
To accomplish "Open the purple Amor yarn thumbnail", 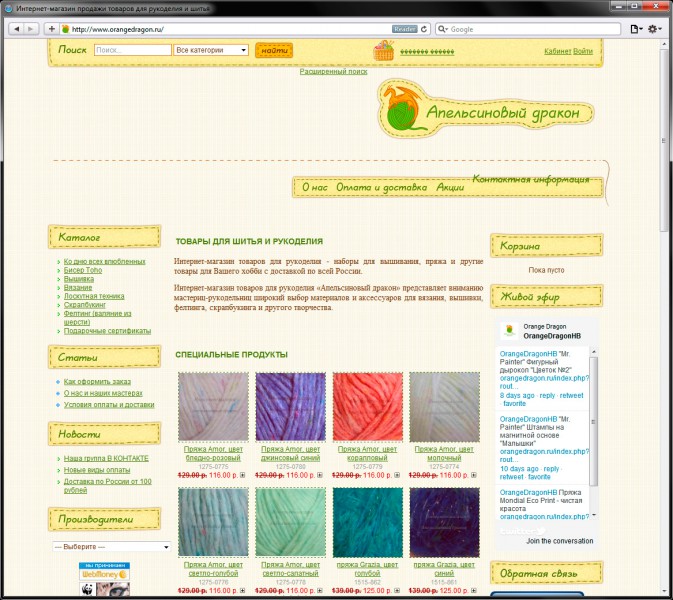I will pos(291,407).
